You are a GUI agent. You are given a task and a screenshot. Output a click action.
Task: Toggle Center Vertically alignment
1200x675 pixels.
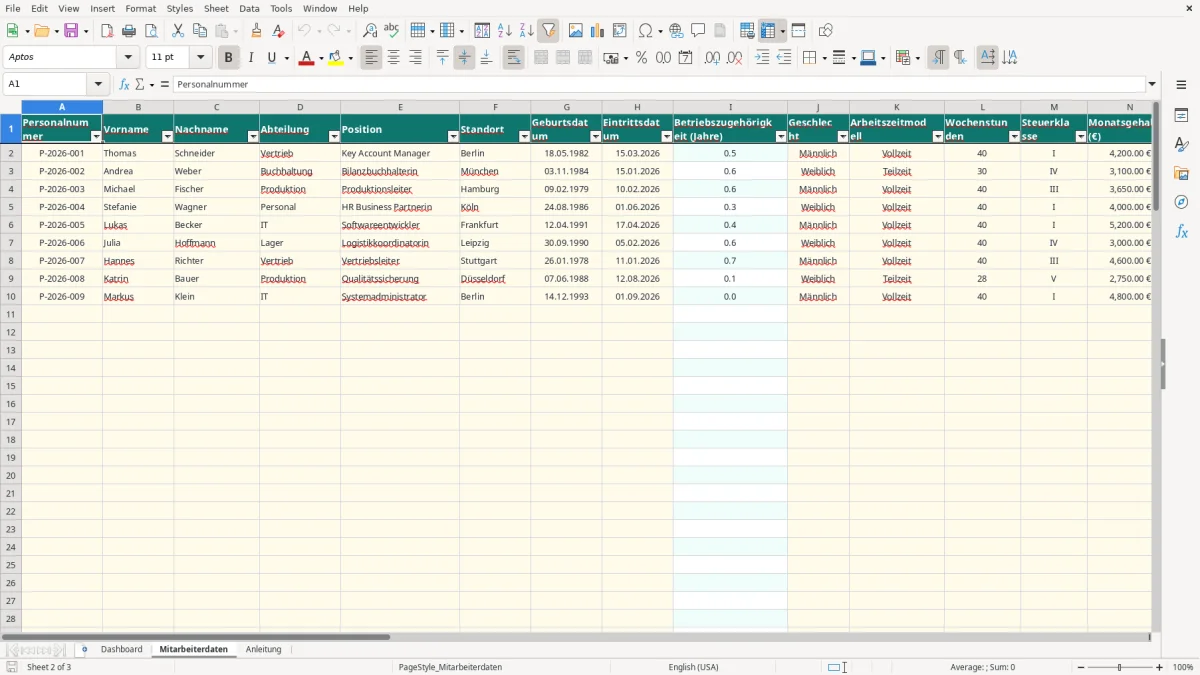click(x=464, y=58)
